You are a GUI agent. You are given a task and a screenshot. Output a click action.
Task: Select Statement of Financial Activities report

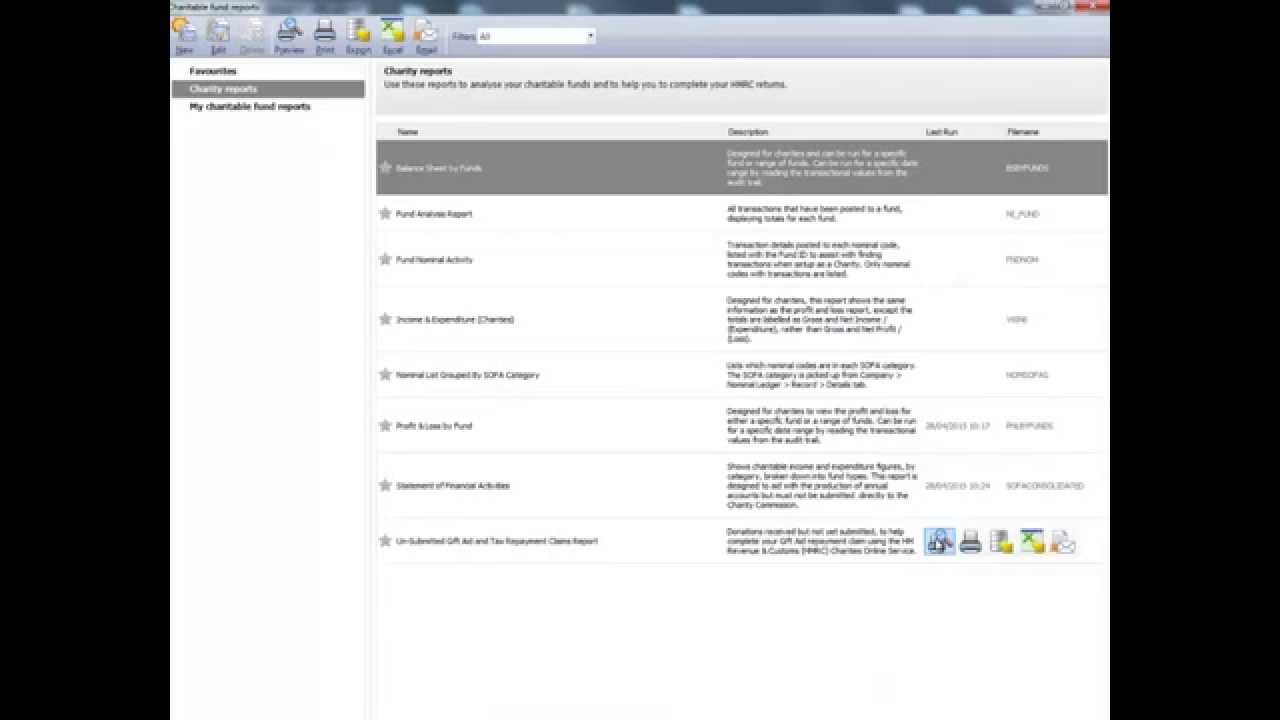[742, 485]
